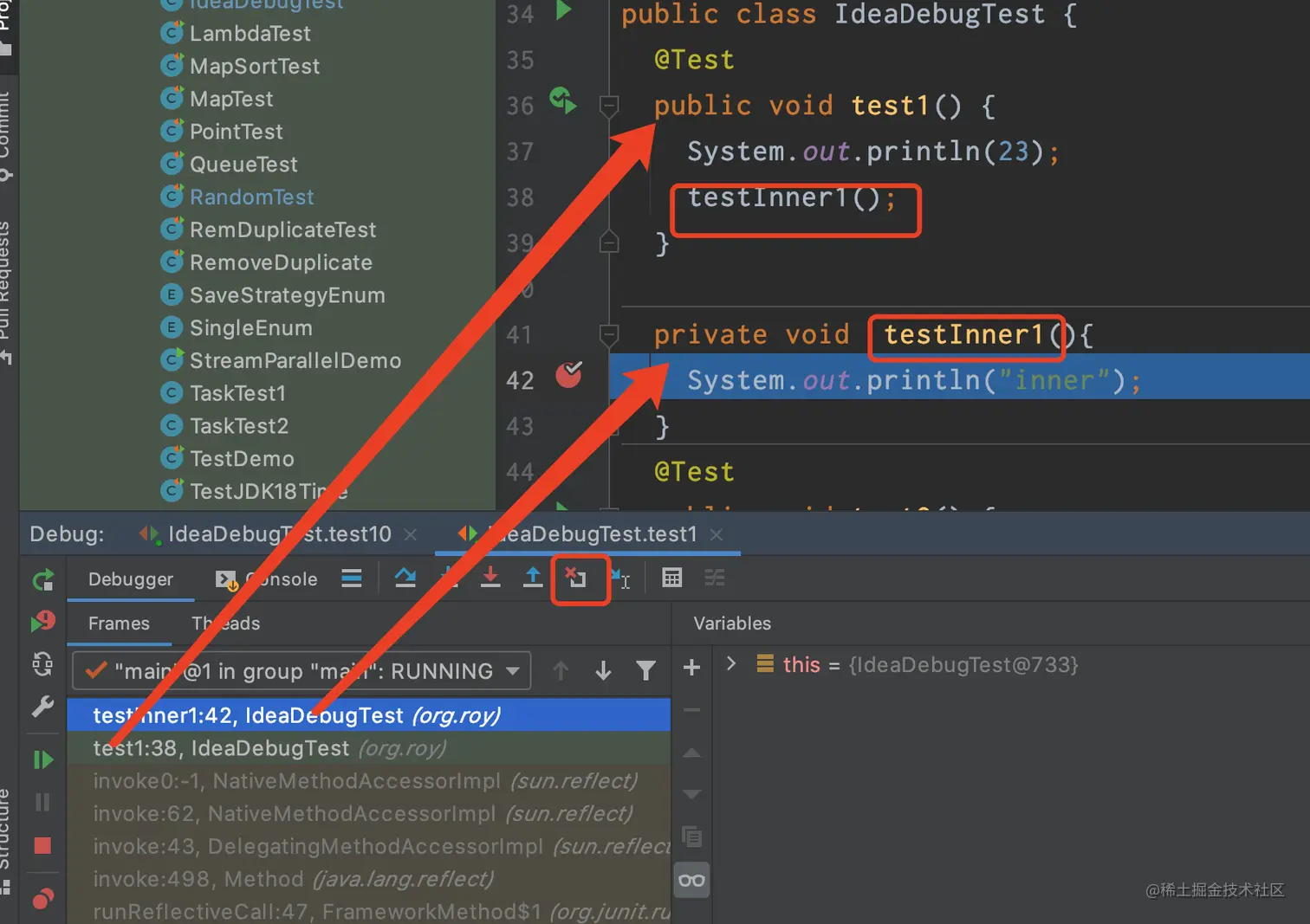Viewport: 1310px width, 924px height.
Task: Click the Show Execution Point icon
Action: point(352,578)
